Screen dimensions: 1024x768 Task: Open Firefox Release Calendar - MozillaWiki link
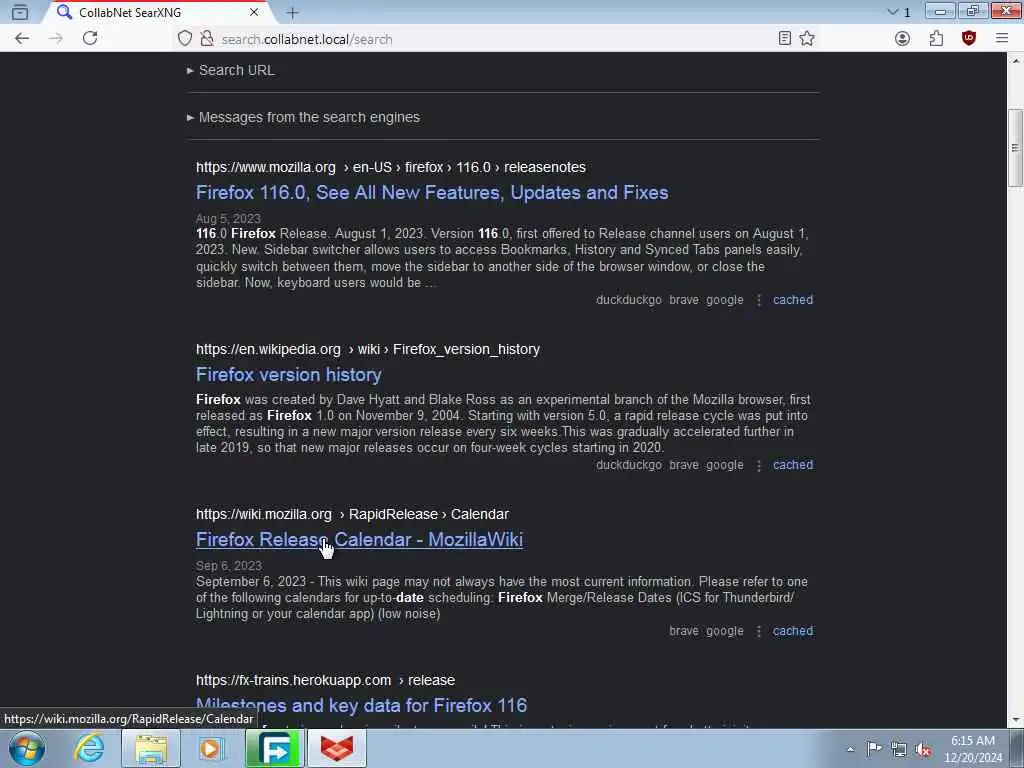pos(359,539)
